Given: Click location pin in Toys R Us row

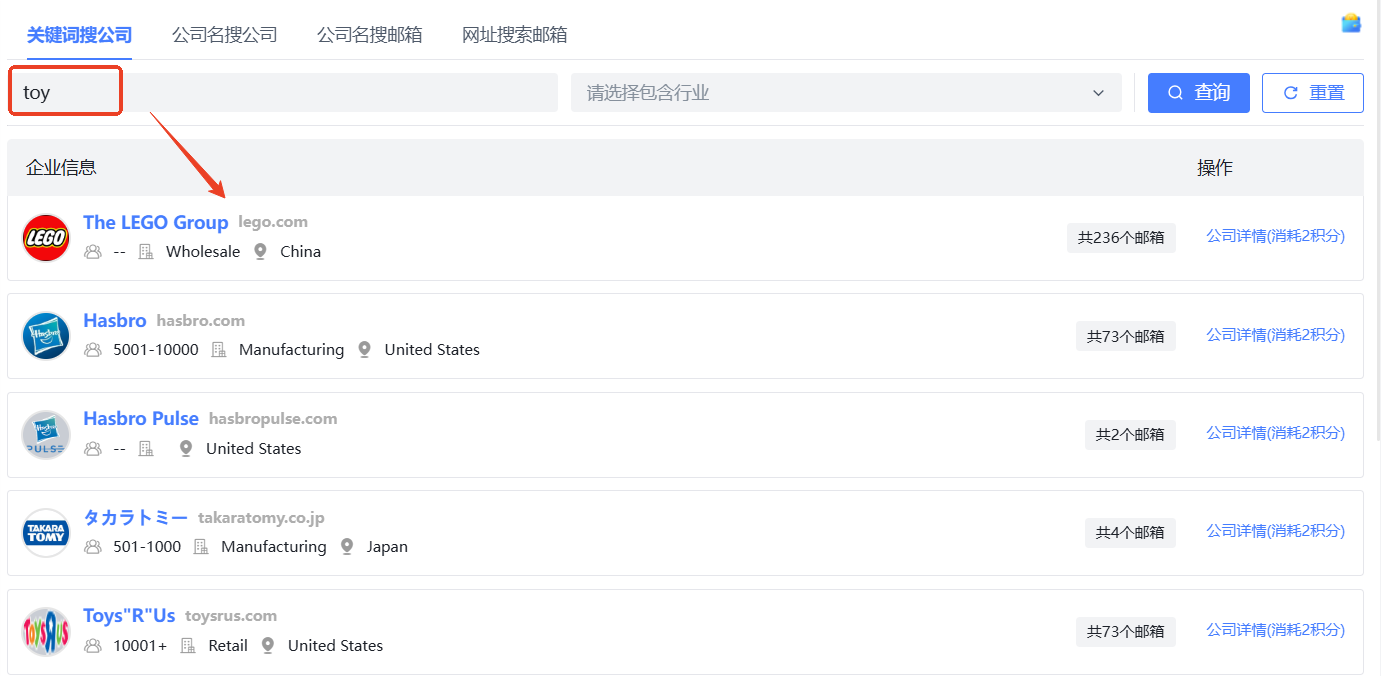Looking at the screenshot, I should tap(268, 646).
